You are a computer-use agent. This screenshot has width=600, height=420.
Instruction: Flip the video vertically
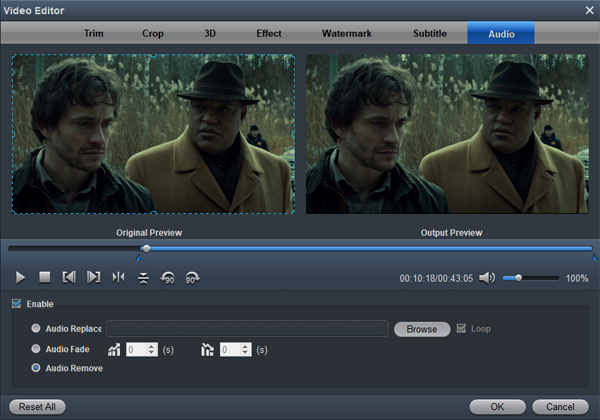143,278
